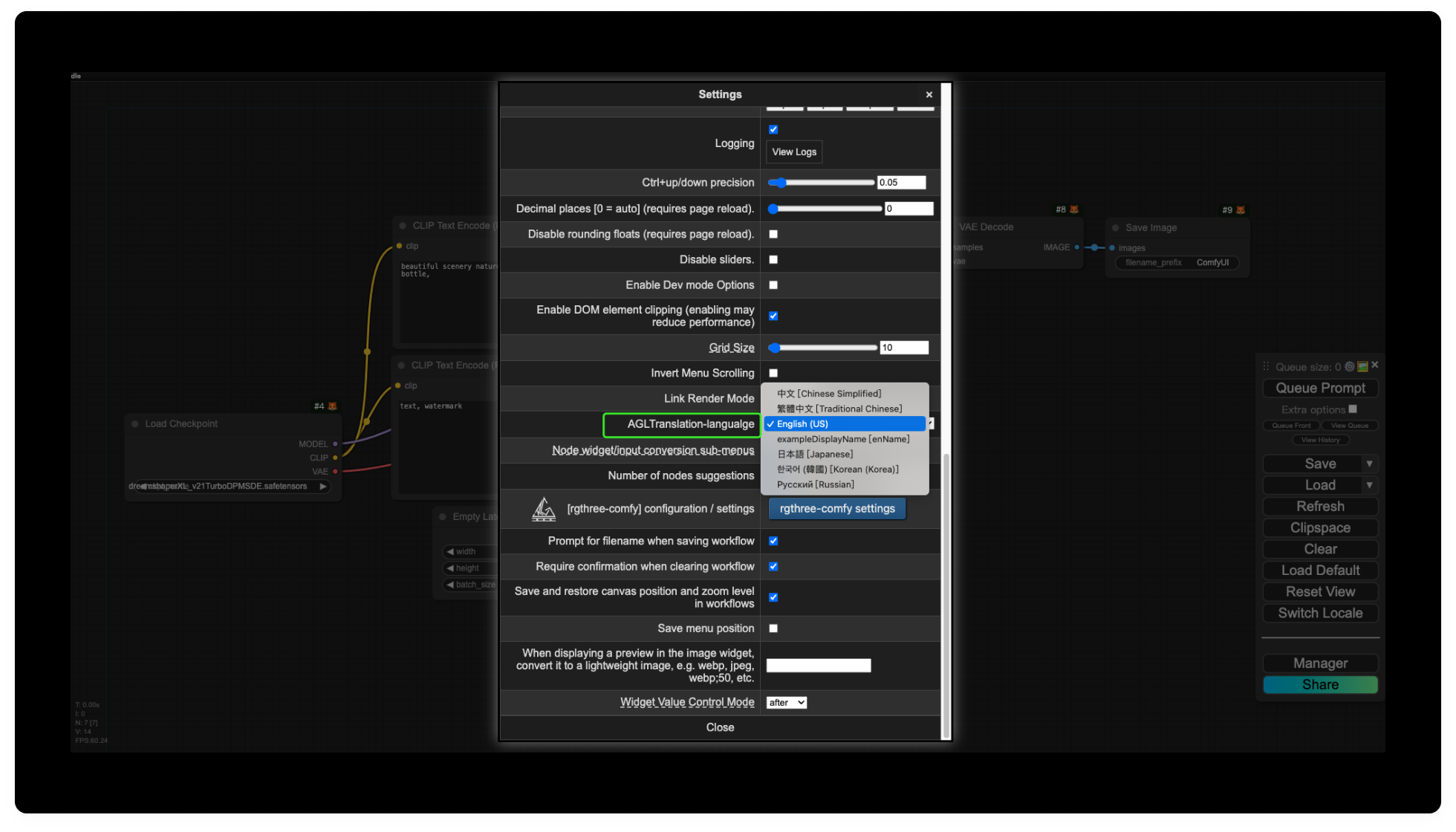1456x832 pixels.
Task: Click the View Logs button
Action: tap(793, 152)
